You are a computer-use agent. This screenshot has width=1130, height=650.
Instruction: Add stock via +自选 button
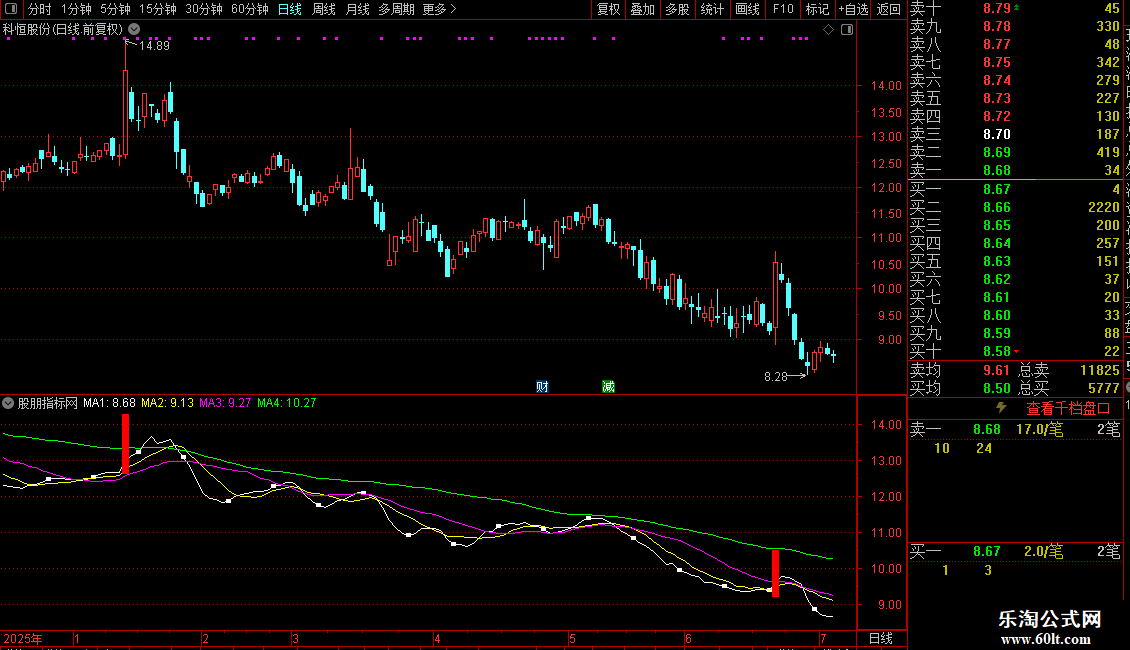pos(853,9)
